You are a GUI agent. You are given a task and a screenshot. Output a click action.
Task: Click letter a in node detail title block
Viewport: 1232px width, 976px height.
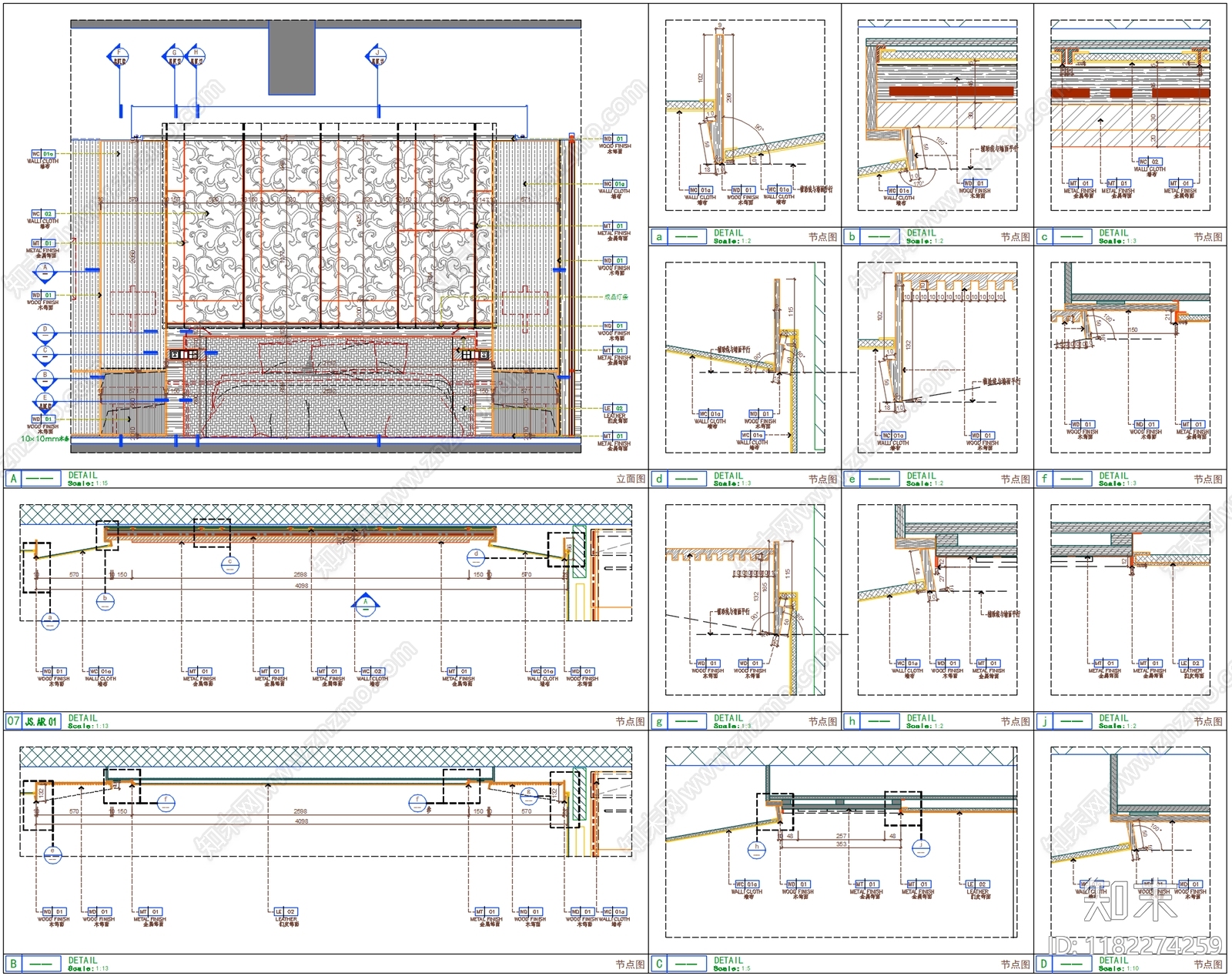click(x=659, y=237)
